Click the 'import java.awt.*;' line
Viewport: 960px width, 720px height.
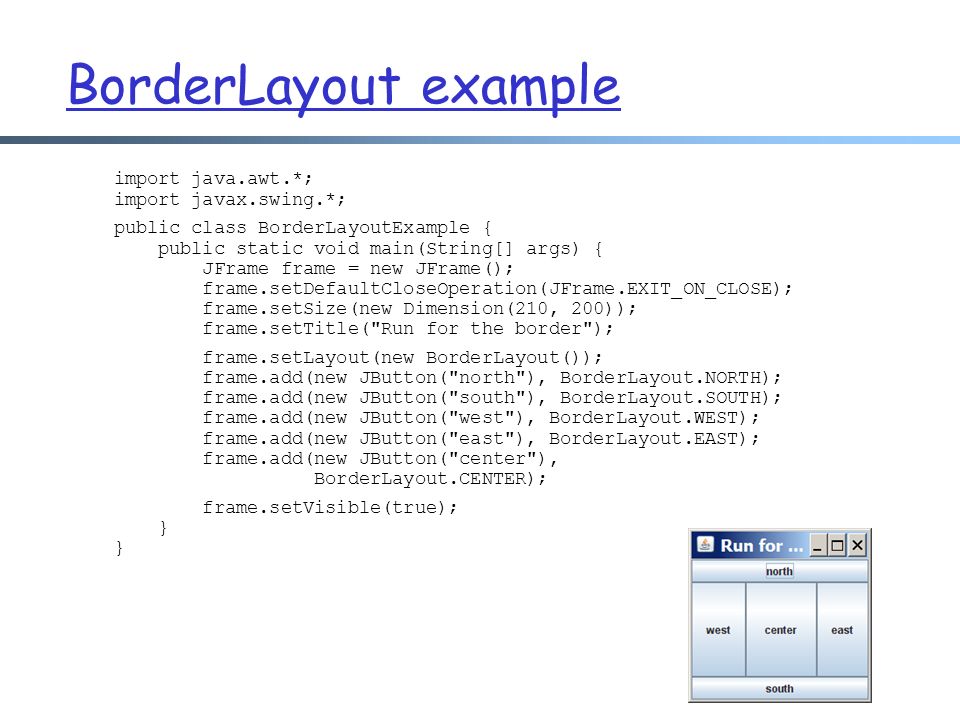(213, 178)
